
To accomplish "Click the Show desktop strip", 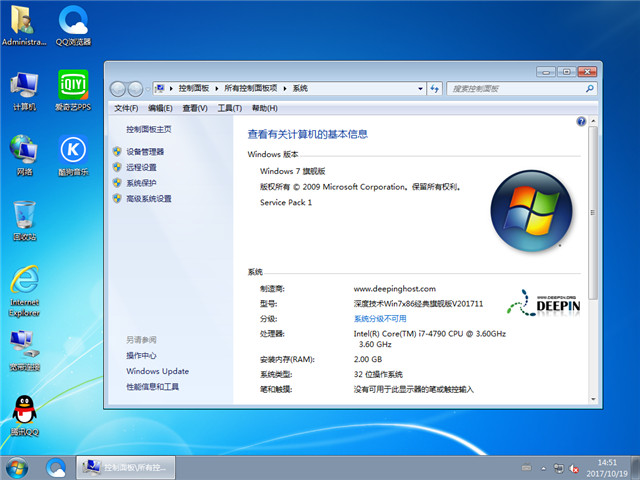I will click(x=636, y=468).
